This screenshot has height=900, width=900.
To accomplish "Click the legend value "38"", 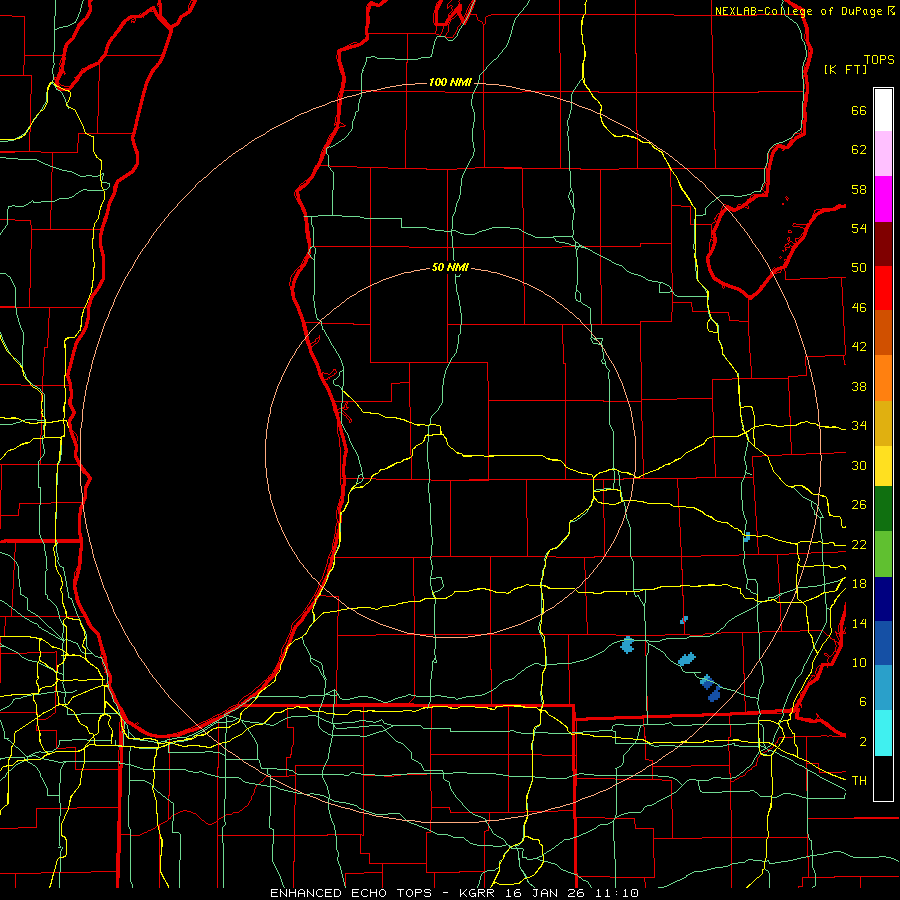I will click(859, 386).
